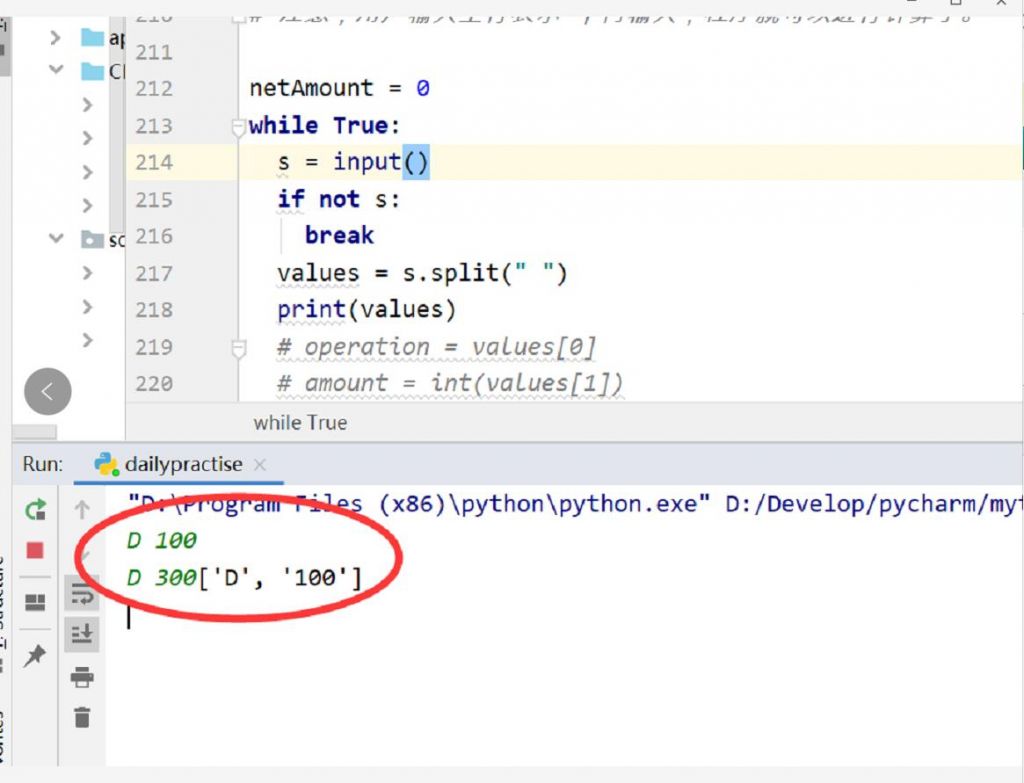Click the up arrow in console toolbar

tap(82, 511)
